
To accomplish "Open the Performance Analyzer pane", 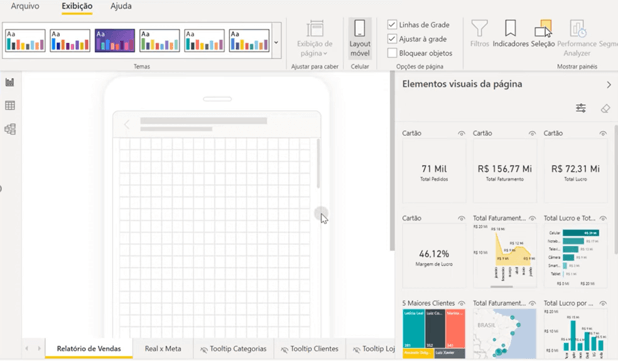I will [x=577, y=38].
